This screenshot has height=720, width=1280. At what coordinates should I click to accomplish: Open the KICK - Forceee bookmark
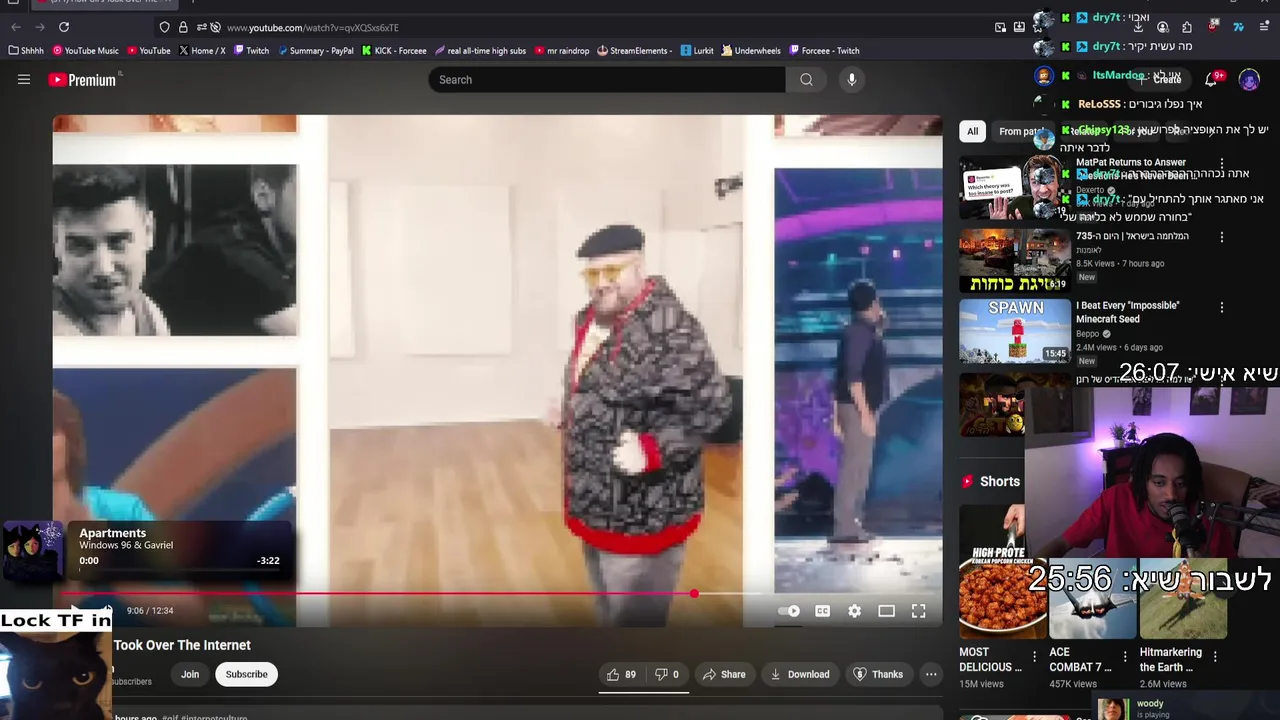pos(394,50)
